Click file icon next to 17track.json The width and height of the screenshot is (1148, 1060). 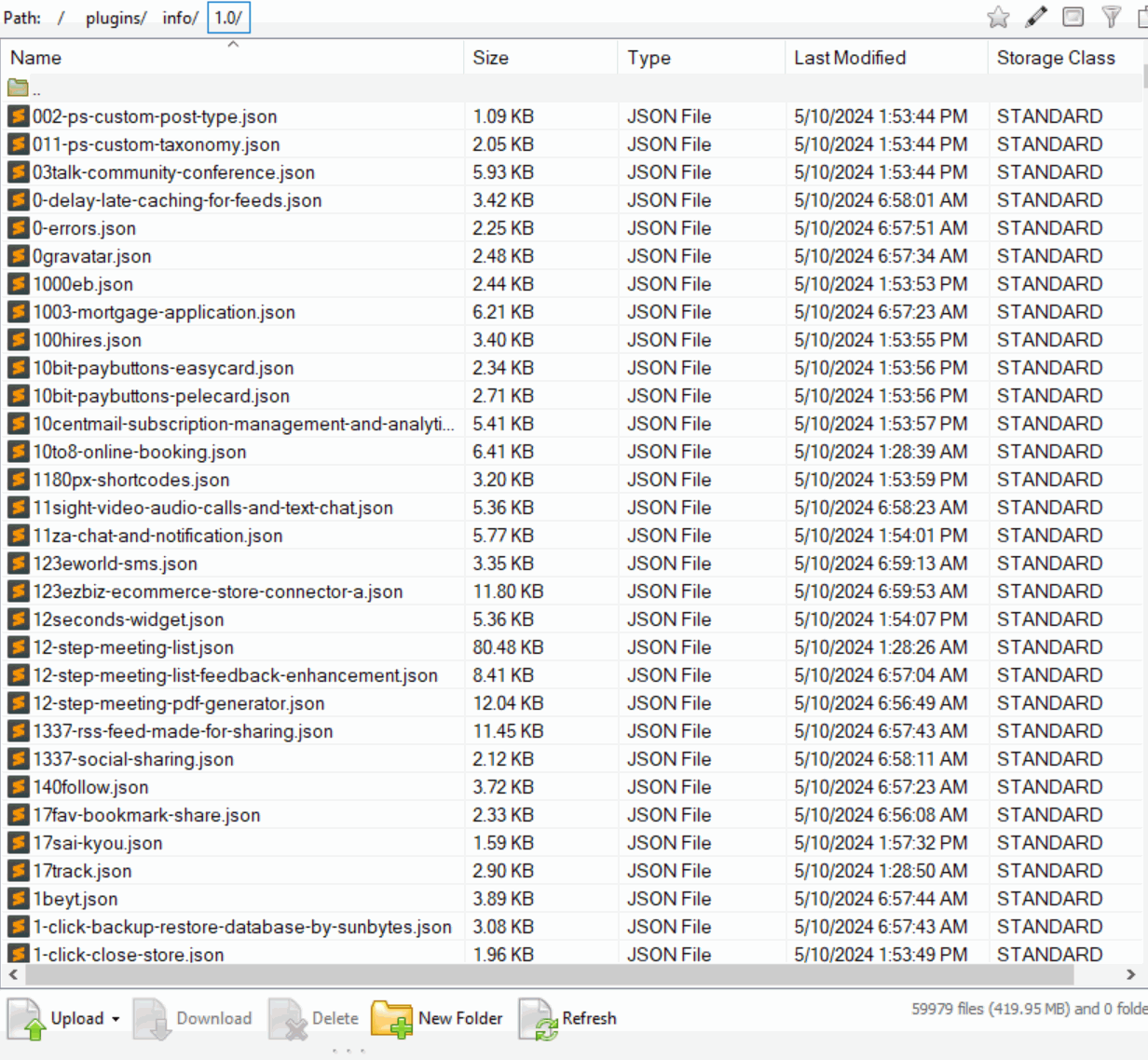(x=18, y=871)
